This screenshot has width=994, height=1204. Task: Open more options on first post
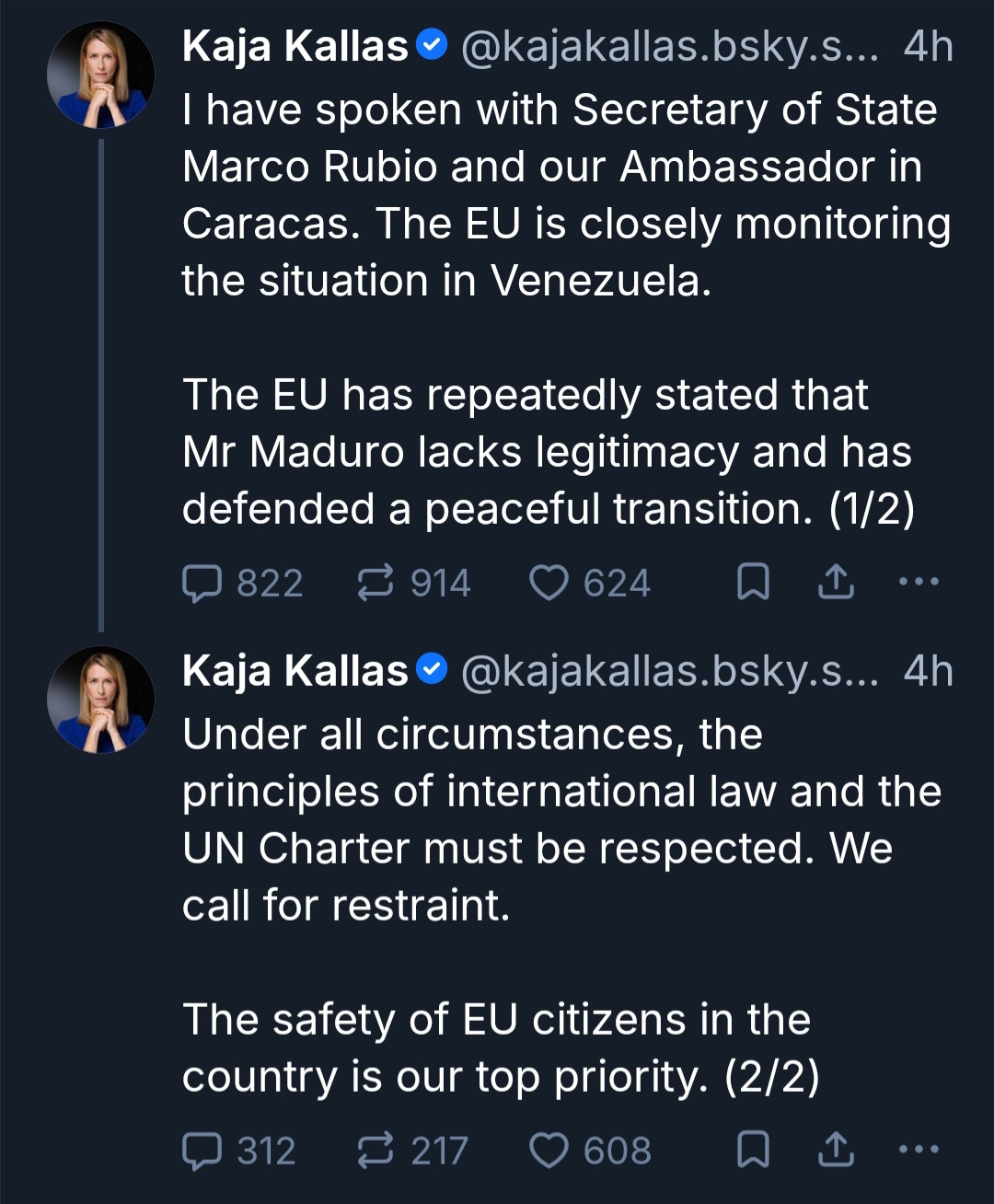coord(919,582)
